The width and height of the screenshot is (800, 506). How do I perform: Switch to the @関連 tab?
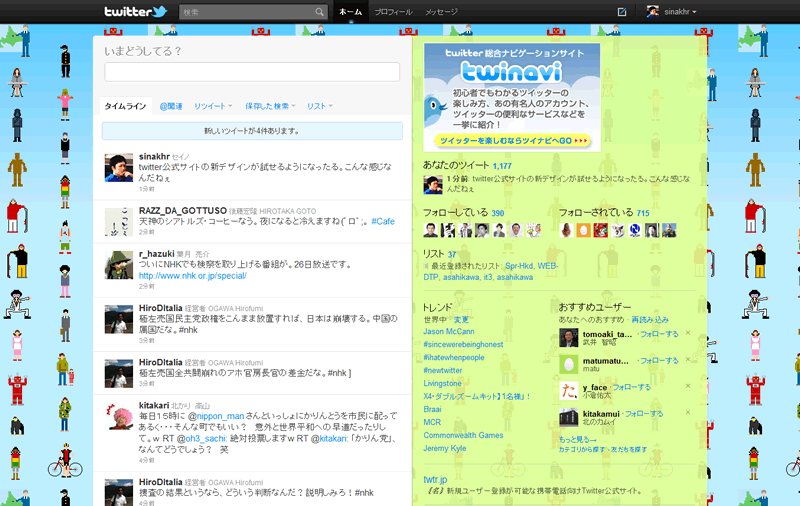point(171,106)
